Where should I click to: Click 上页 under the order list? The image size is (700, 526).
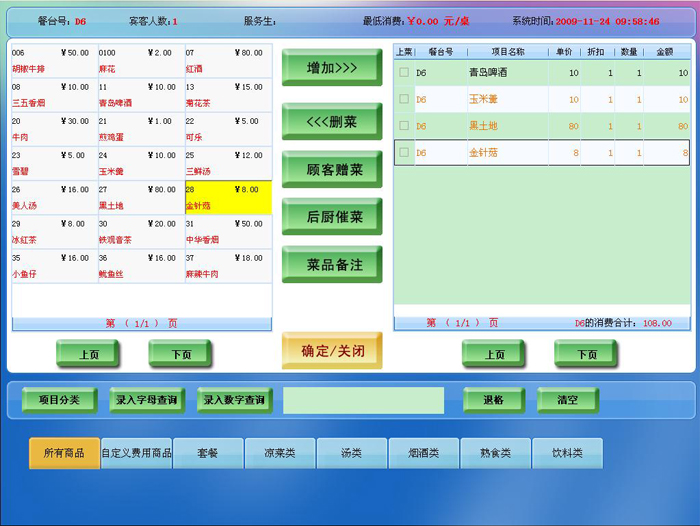[x=494, y=354]
